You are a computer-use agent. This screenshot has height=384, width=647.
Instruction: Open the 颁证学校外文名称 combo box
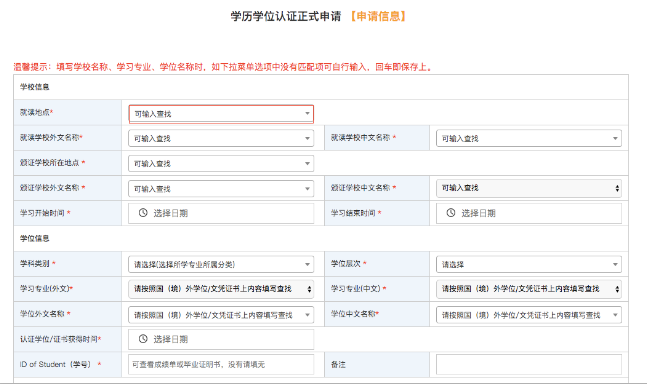(x=221, y=188)
